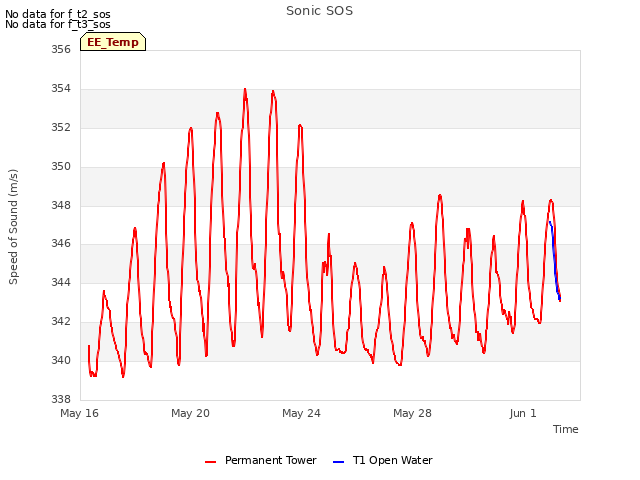The image size is (640, 480).
Task: Click the May 20 x-axis label
Action: coord(190,413)
